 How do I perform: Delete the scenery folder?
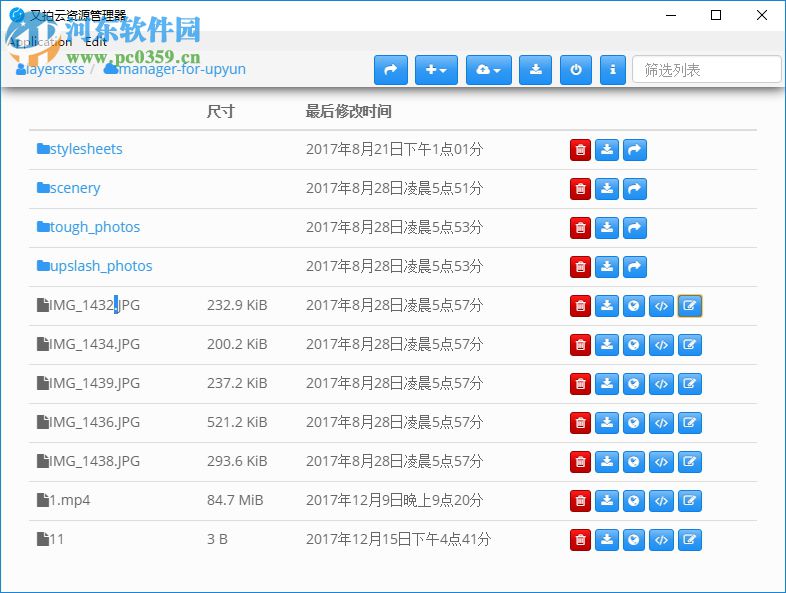click(580, 188)
